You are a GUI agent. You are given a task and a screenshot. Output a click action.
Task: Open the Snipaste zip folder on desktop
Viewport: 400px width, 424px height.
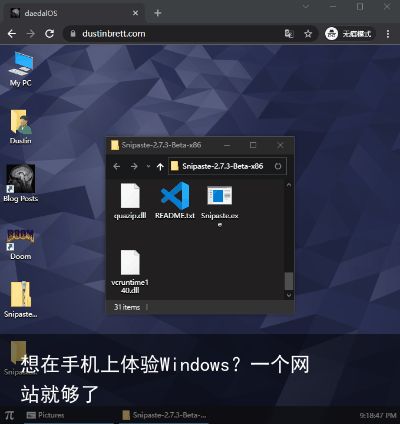pos(20,299)
